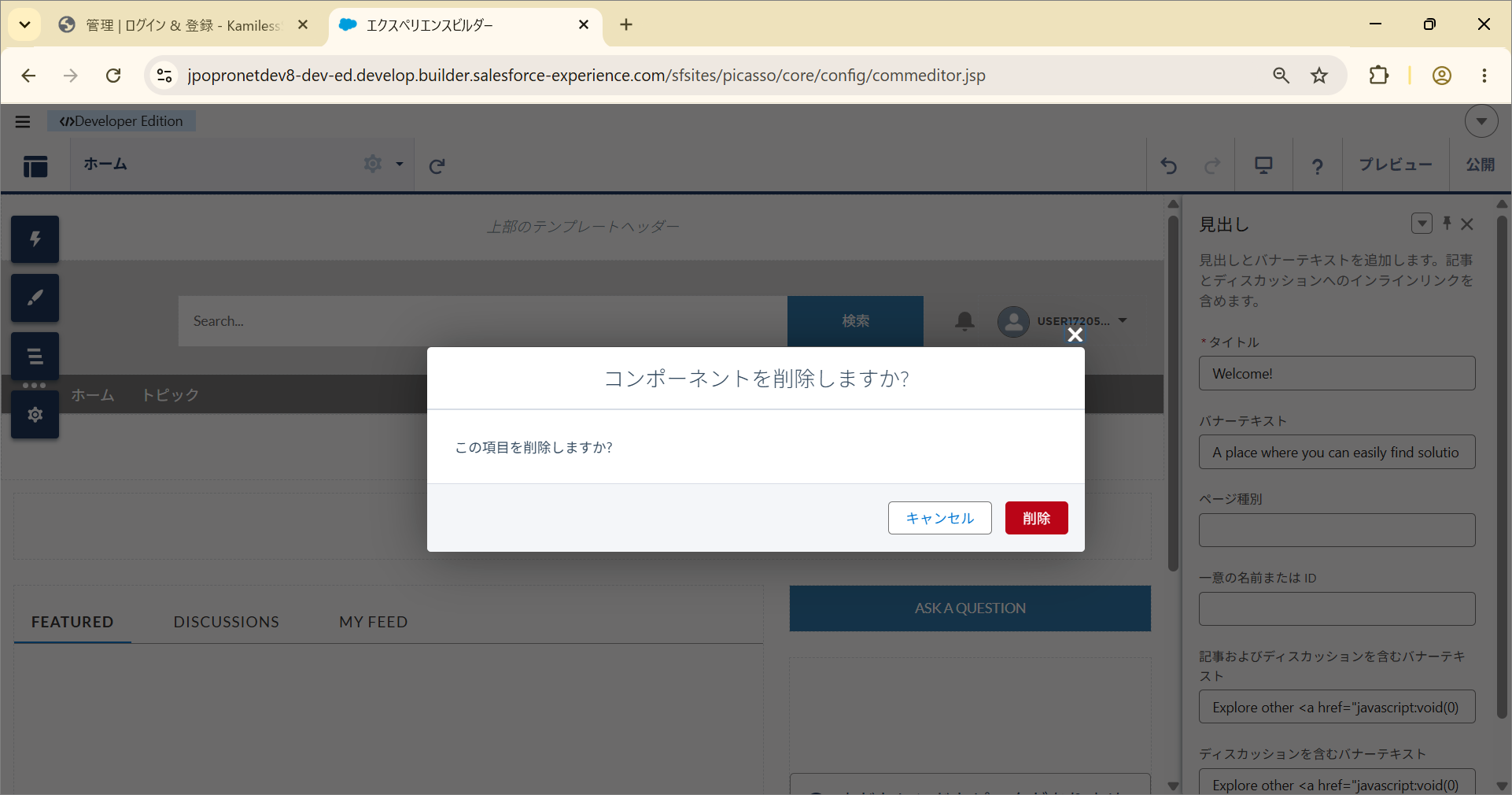Go forward in the browser

[x=71, y=76]
